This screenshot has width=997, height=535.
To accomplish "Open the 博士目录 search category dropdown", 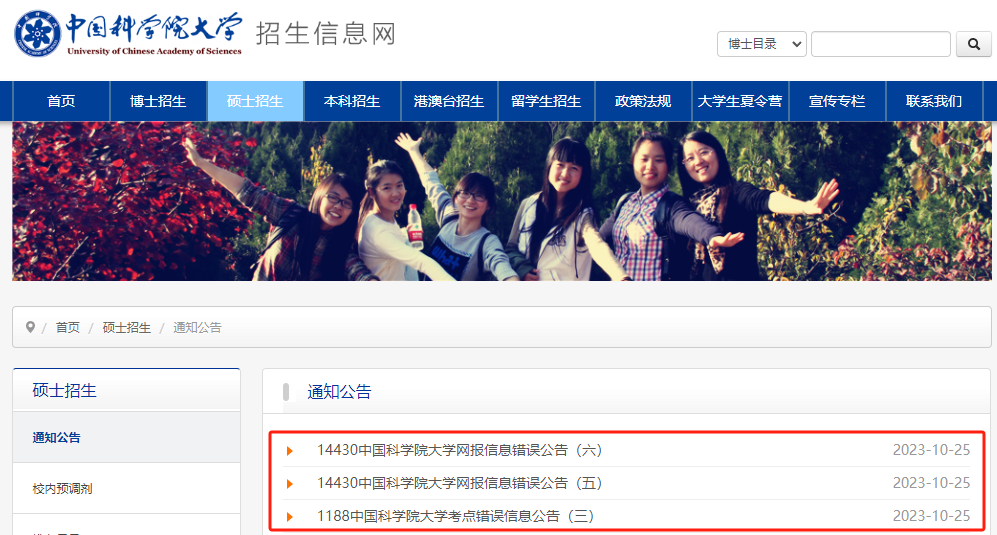I will (x=762, y=44).
